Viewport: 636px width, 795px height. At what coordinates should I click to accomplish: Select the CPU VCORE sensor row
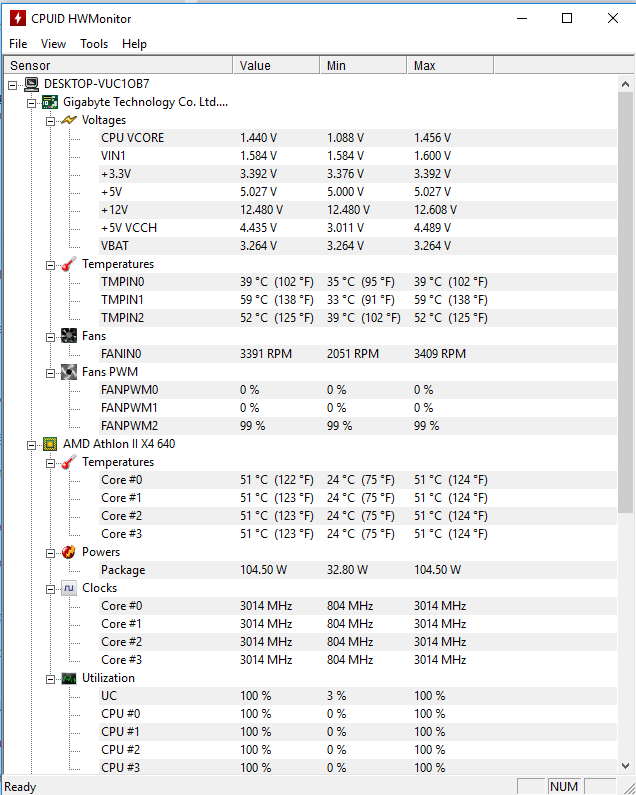click(132, 138)
